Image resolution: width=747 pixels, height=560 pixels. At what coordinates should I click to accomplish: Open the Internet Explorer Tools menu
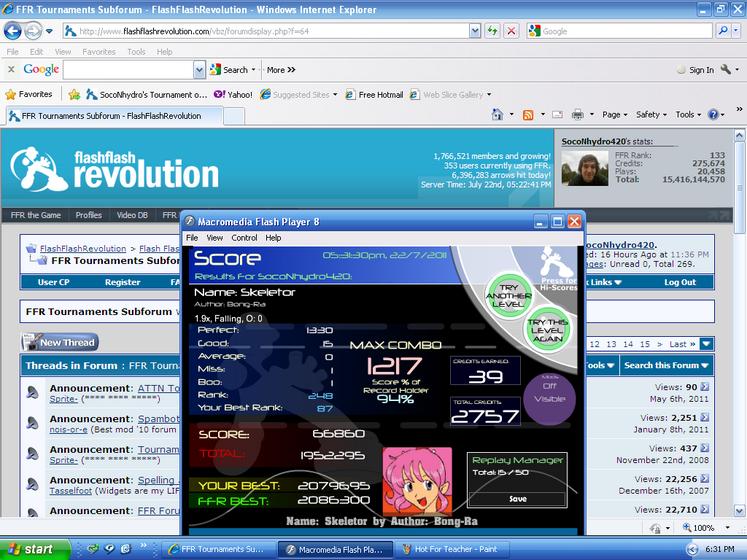[136, 51]
